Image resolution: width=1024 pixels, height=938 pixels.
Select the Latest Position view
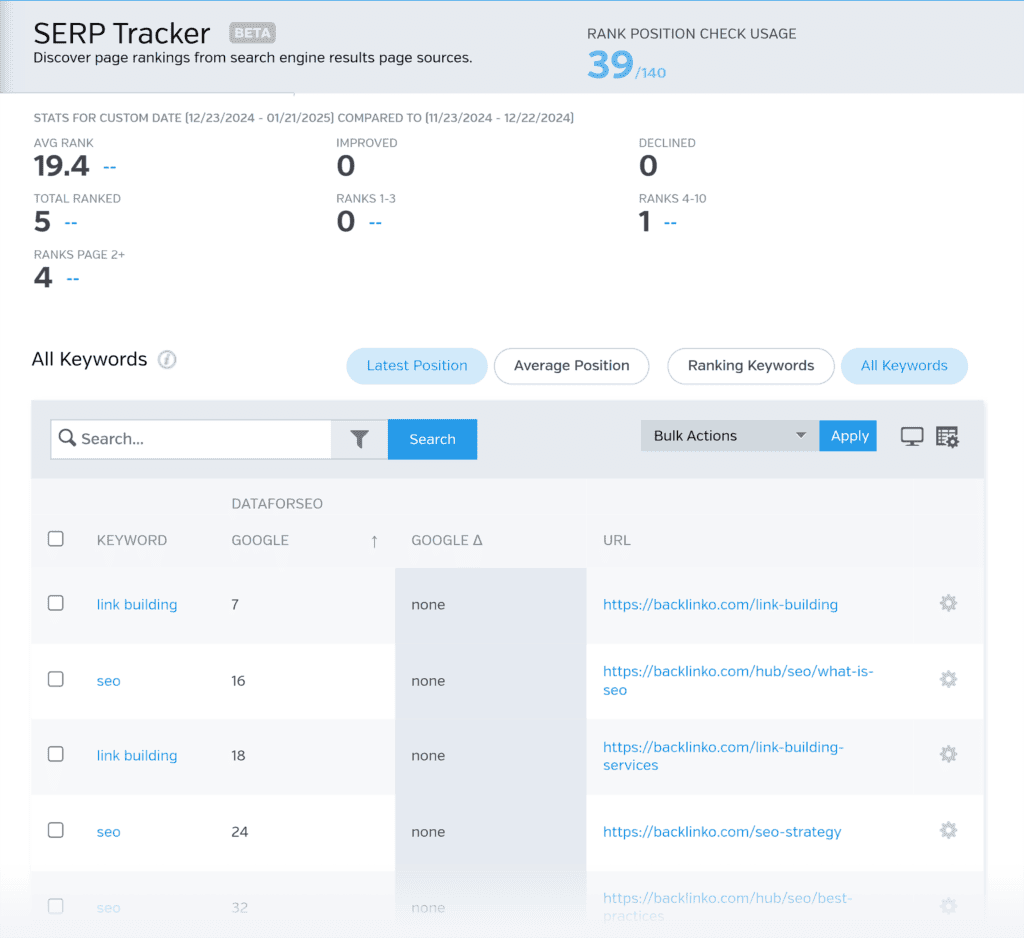pyautogui.click(x=416, y=366)
